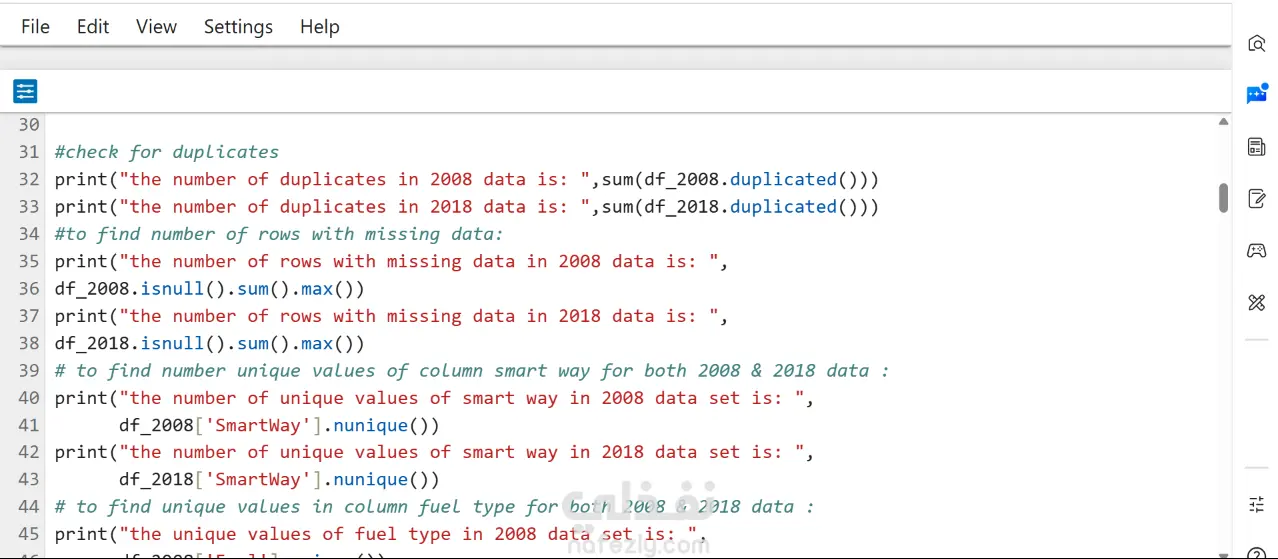This screenshot has height=559, width=1278.
Task: Open the Settings menu
Action: click(x=238, y=27)
